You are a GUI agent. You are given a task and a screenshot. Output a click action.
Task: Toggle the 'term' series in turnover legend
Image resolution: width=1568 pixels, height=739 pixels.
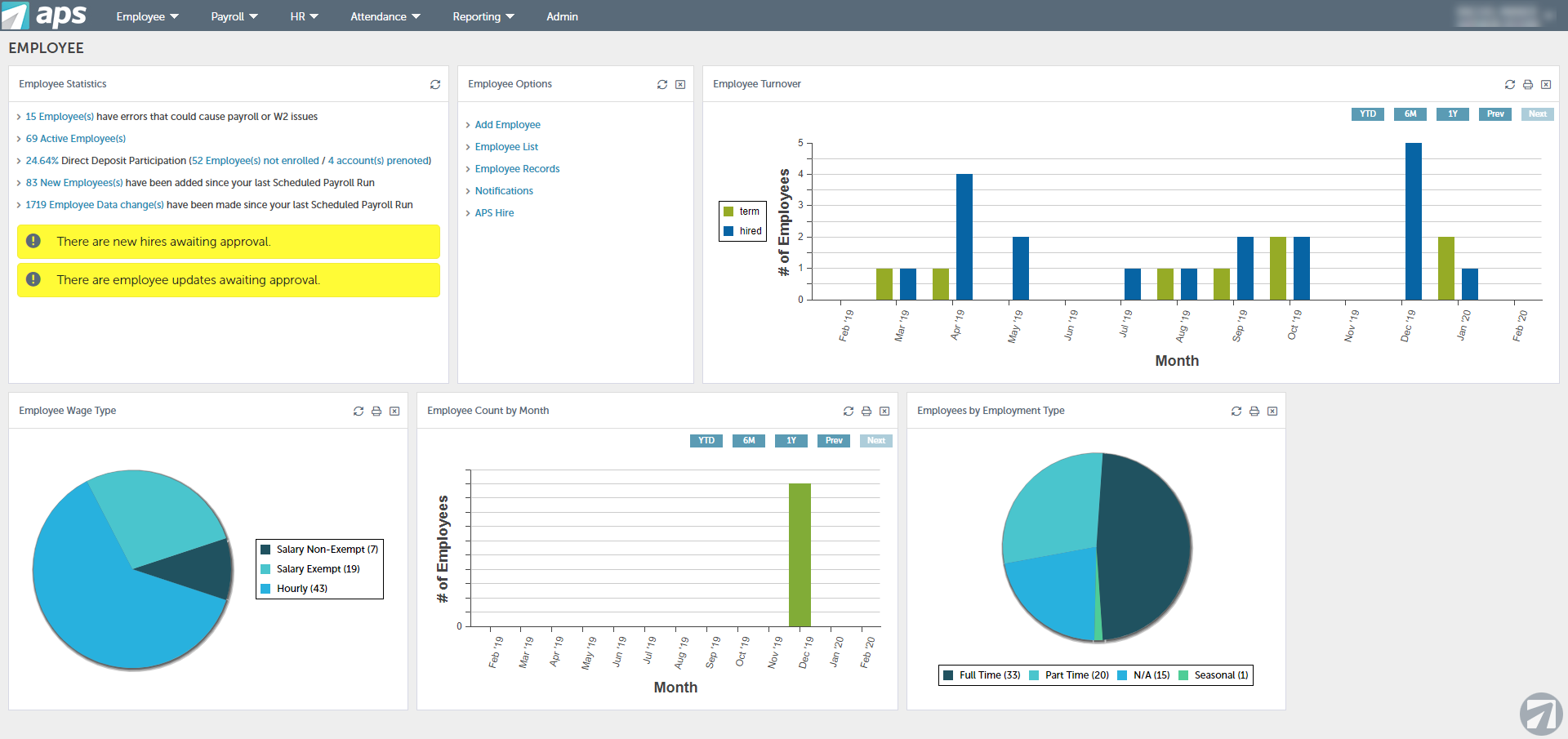pos(742,211)
